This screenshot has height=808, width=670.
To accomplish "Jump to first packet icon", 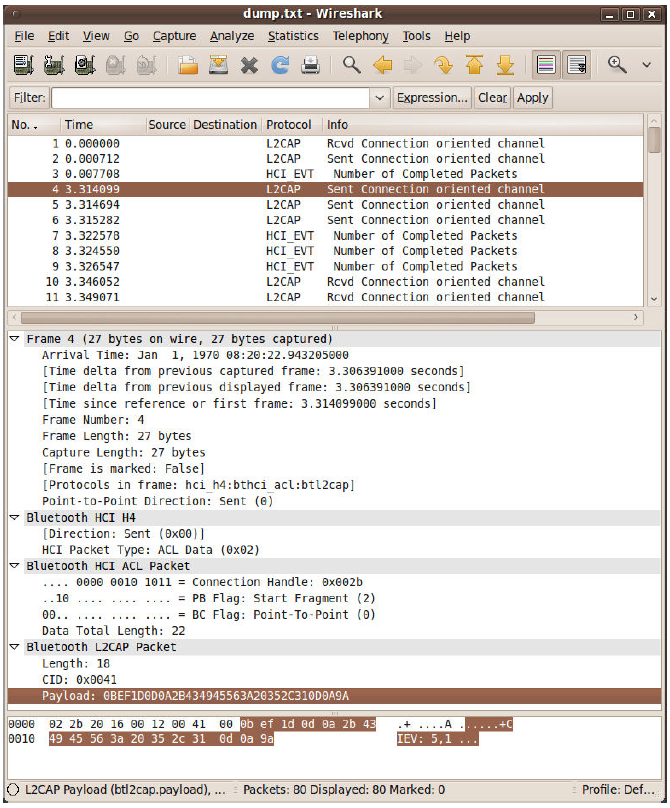I will click(x=474, y=66).
